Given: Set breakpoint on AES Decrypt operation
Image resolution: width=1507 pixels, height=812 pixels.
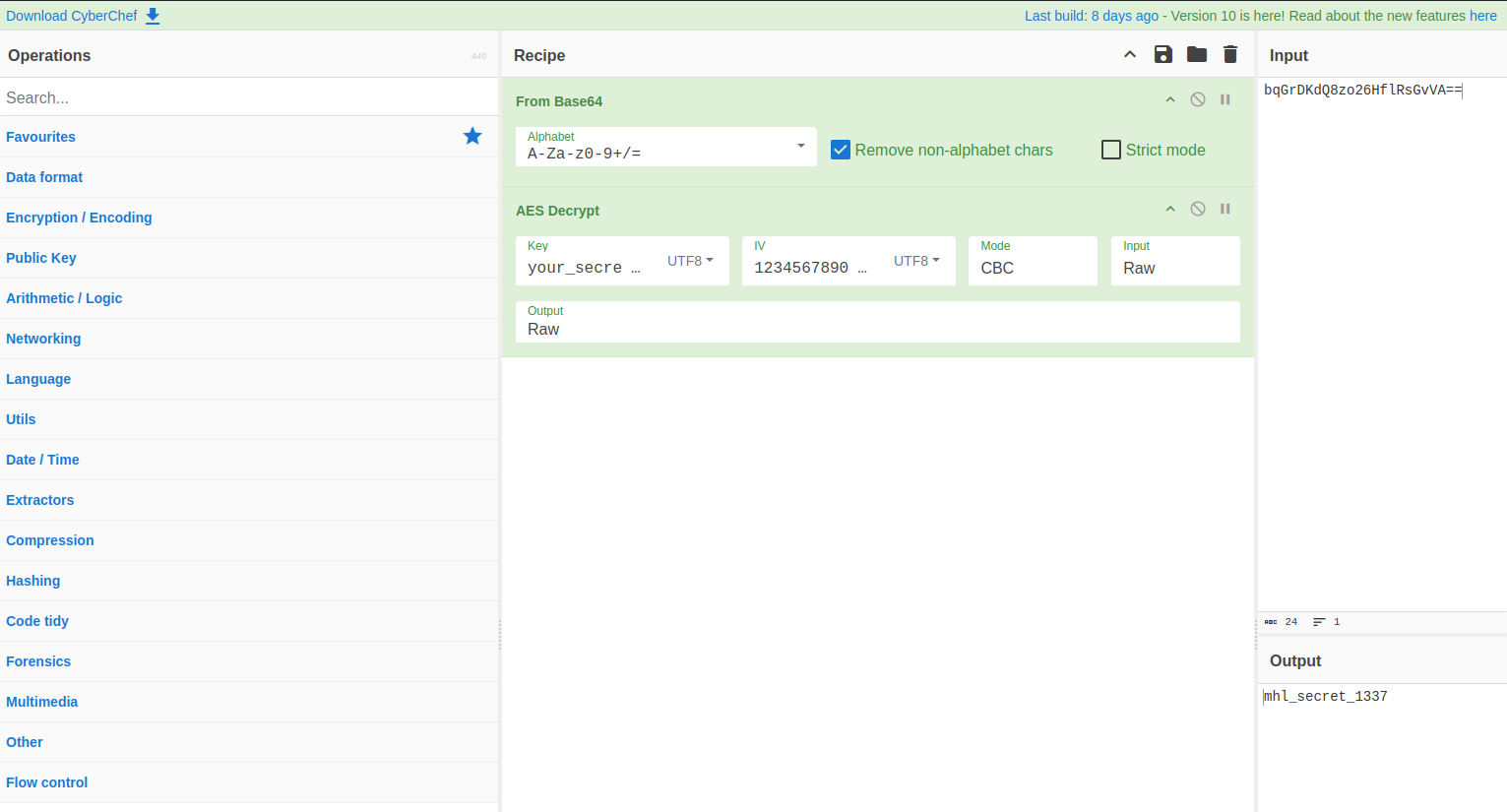Looking at the screenshot, I should 1225,209.
